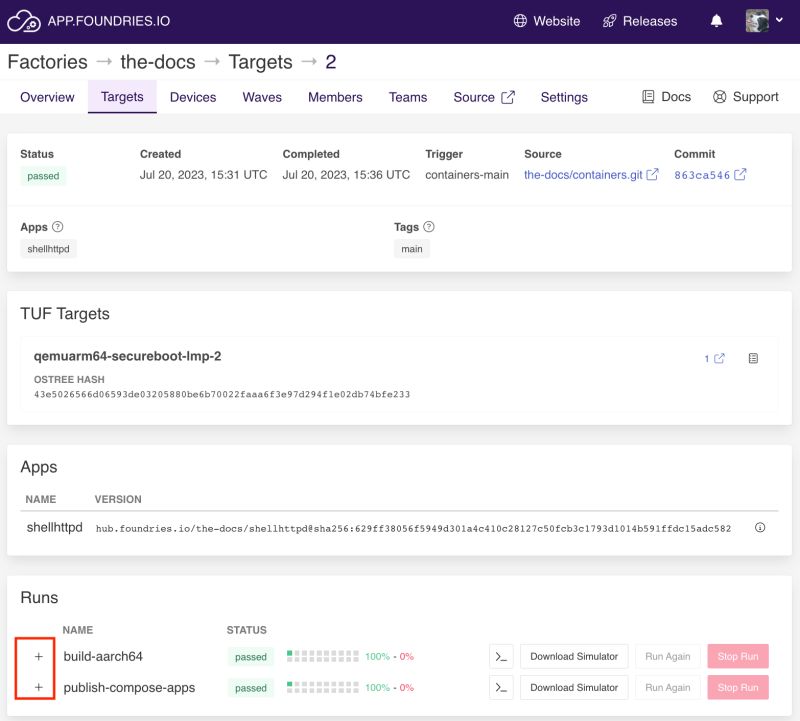Click Stop Run for build-aarch64
The image size is (800, 721).
pos(738,657)
